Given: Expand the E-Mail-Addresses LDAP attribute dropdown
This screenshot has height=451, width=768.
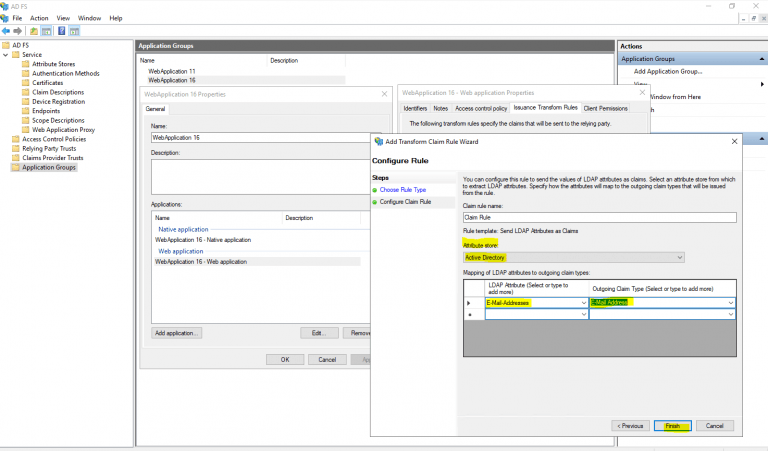Looking at the screenshot, I should [x=581, y=302].
